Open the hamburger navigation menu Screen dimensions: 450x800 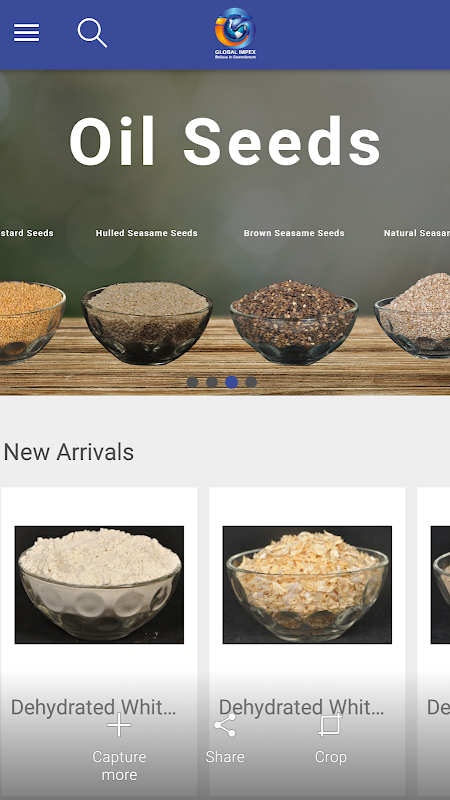27,33
